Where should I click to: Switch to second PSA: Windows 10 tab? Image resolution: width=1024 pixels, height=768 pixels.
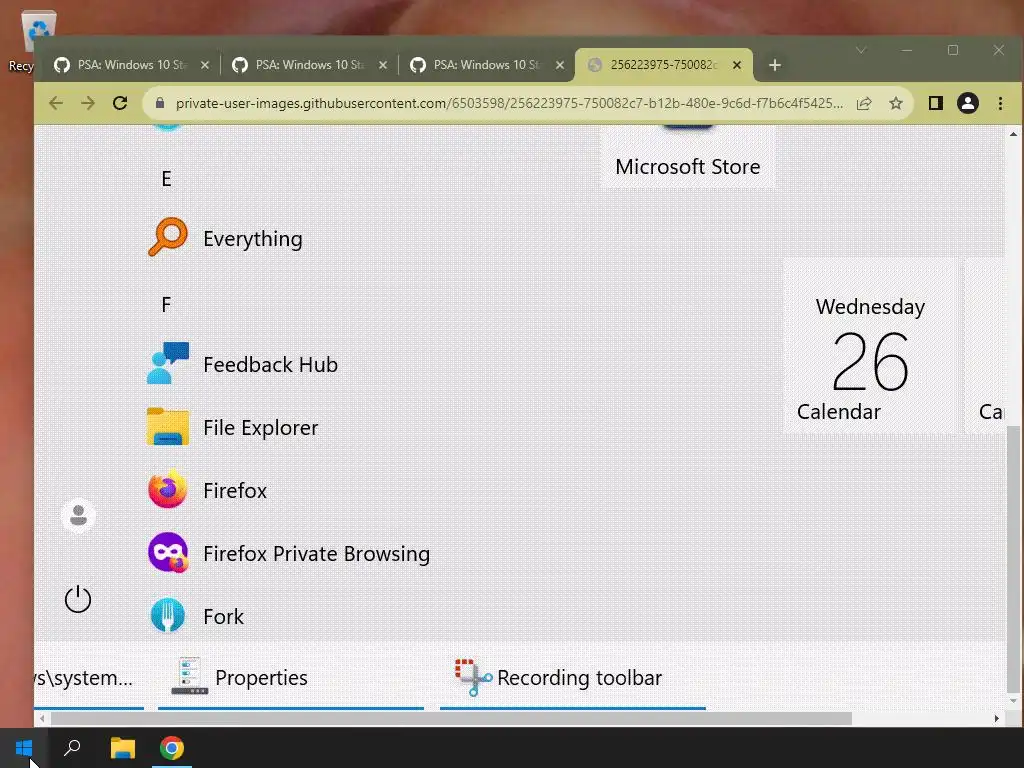310,65
